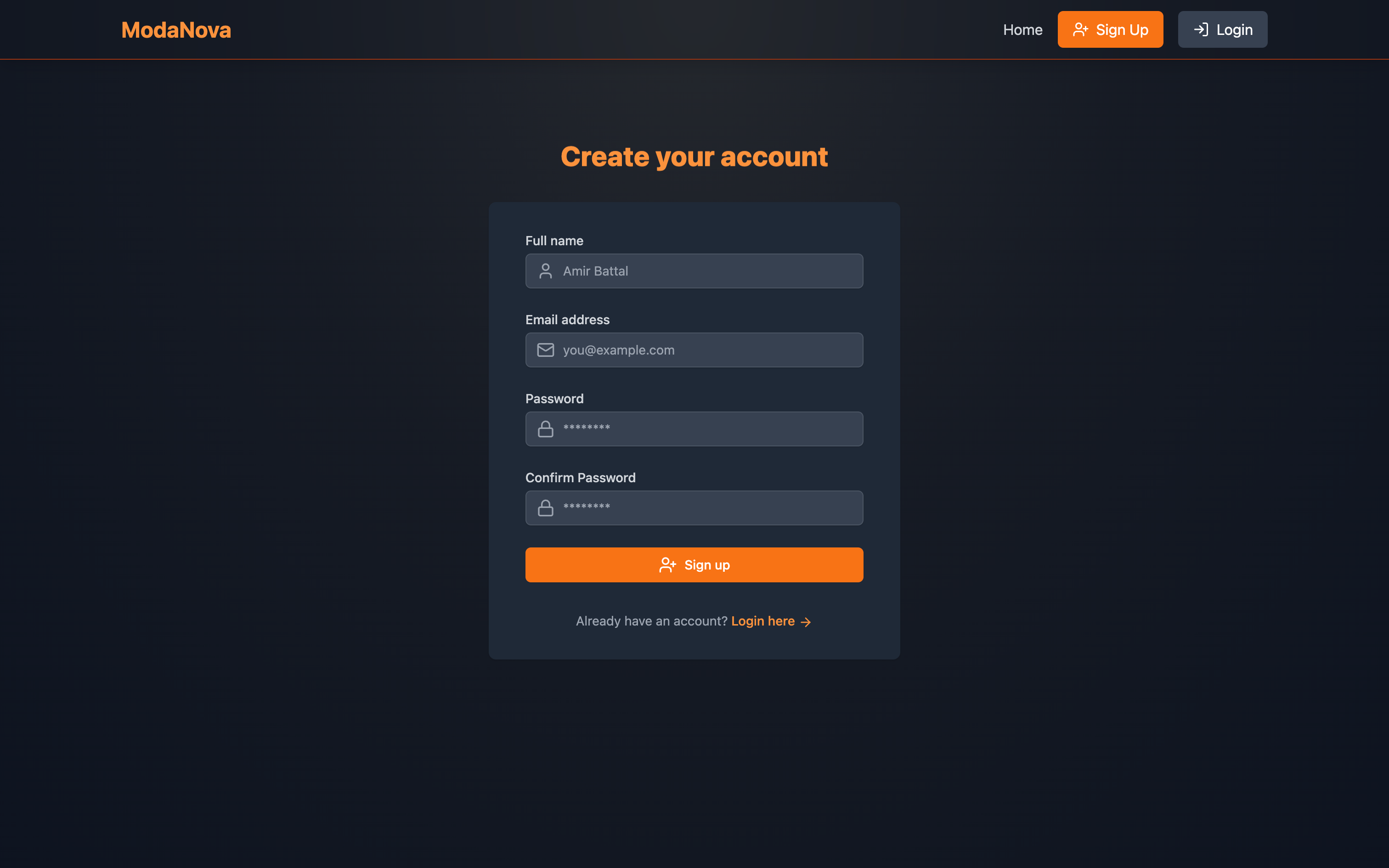Open the Login button in the header
The image size is (1389, 868).
pyautogui.click(x=1223, y=29)
